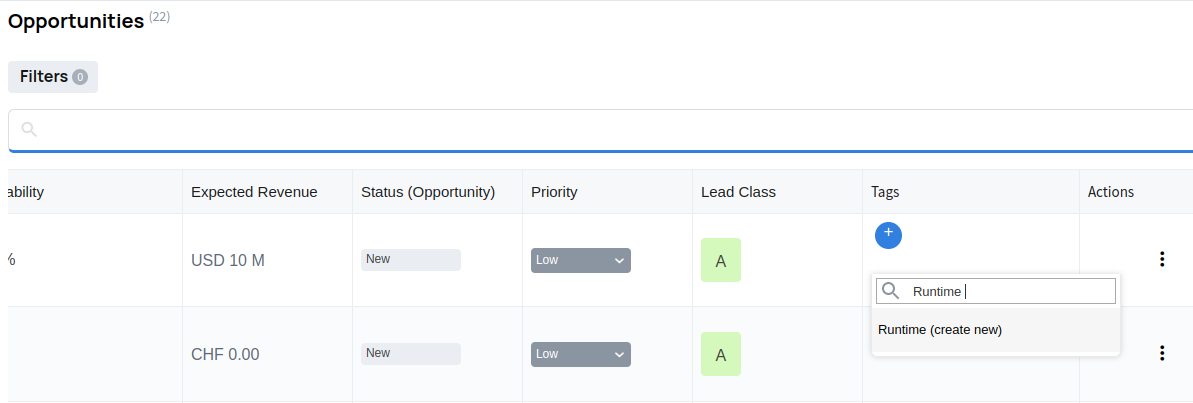Click the New status badge in first row

pos(410,260)
